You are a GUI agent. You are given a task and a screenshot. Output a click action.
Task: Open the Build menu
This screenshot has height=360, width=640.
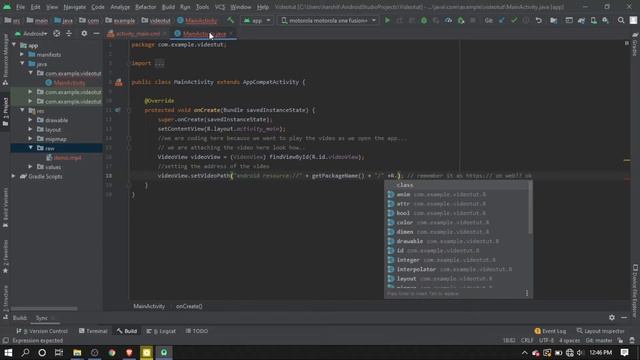168,7
